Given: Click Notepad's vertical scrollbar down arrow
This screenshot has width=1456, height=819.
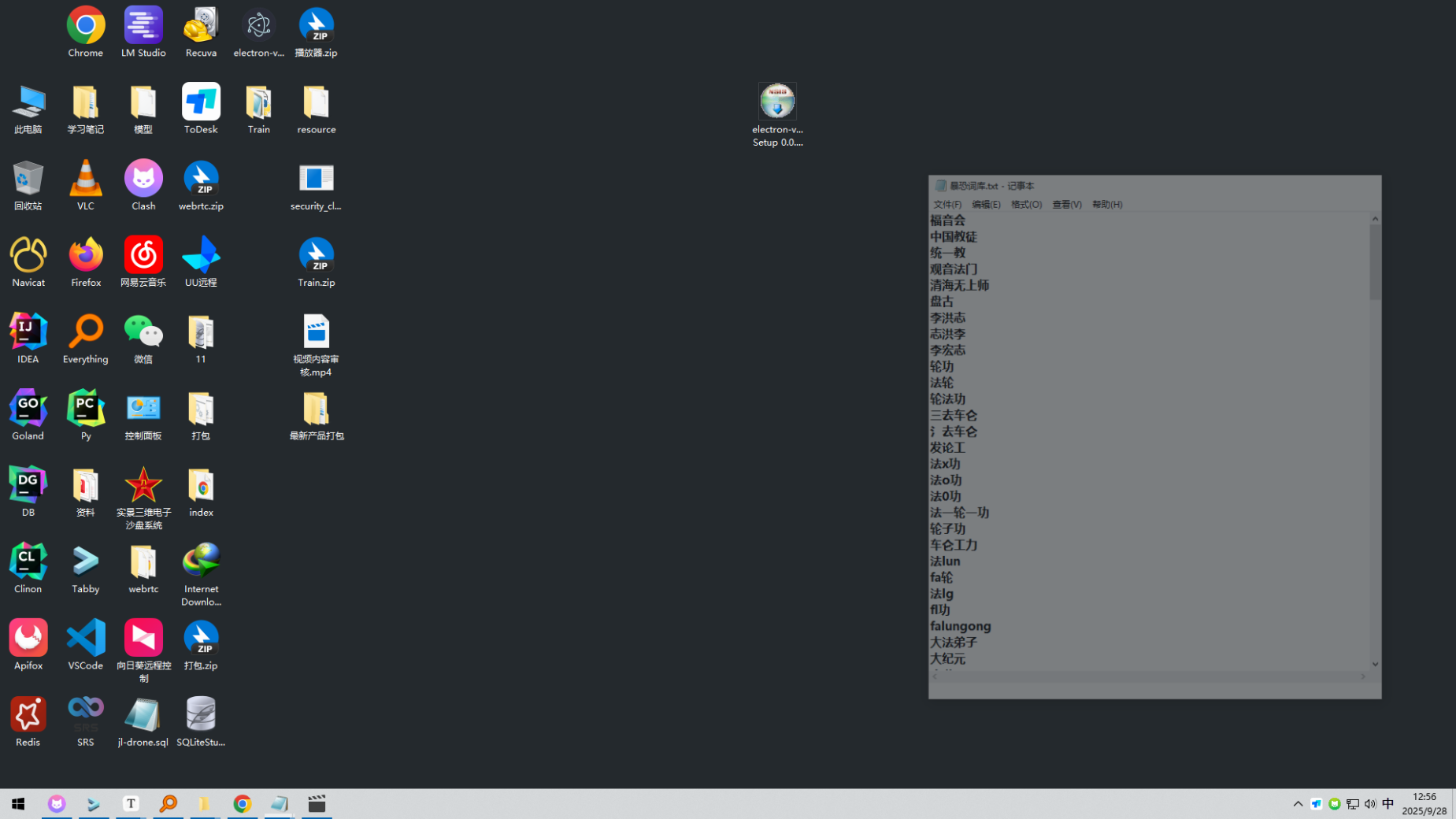Looking at the screenshot, I should 1375,665.
